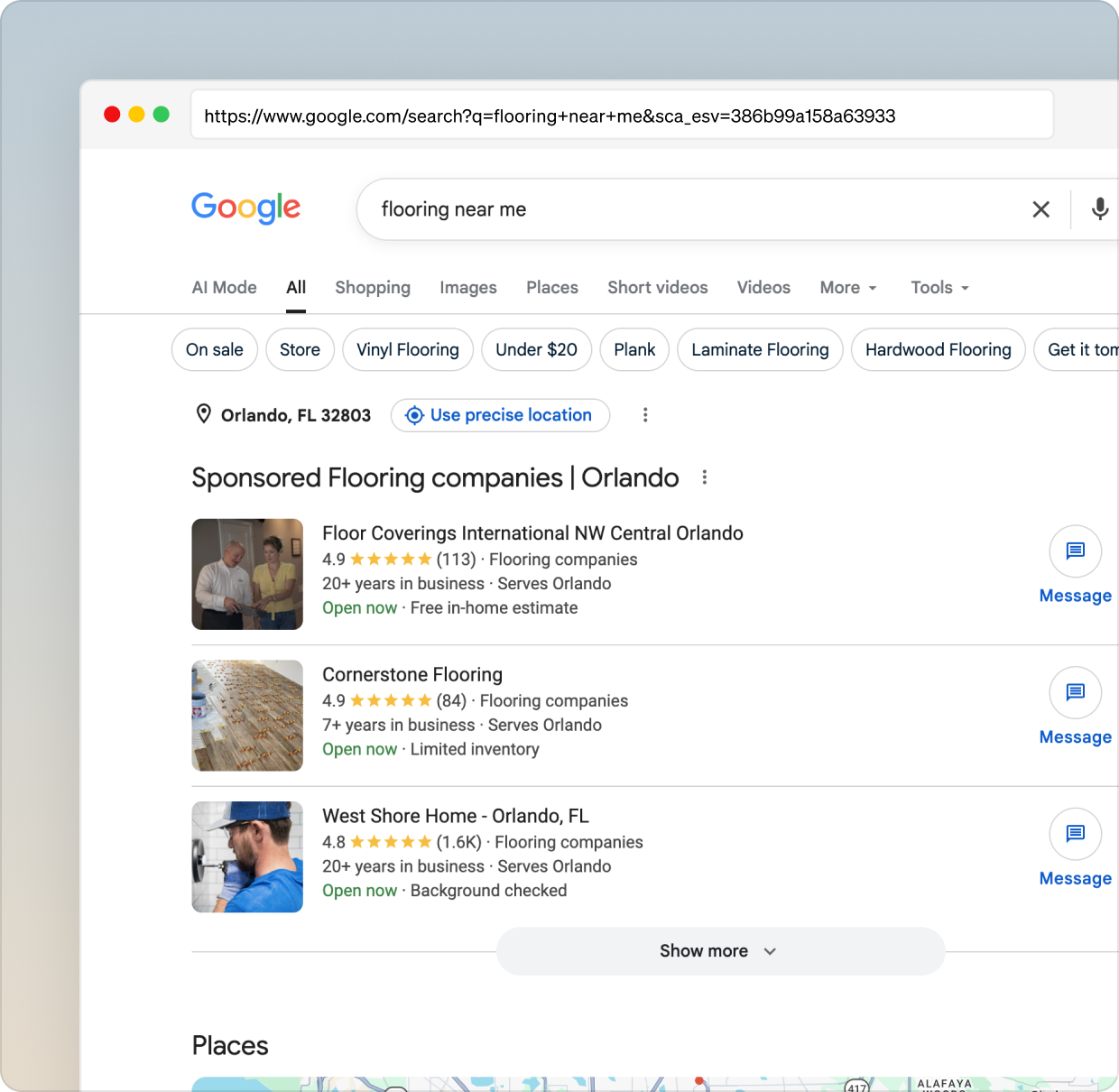Clear the search query with X icon
The image size is (1119, 1092).
click(x=1040, y=209)
